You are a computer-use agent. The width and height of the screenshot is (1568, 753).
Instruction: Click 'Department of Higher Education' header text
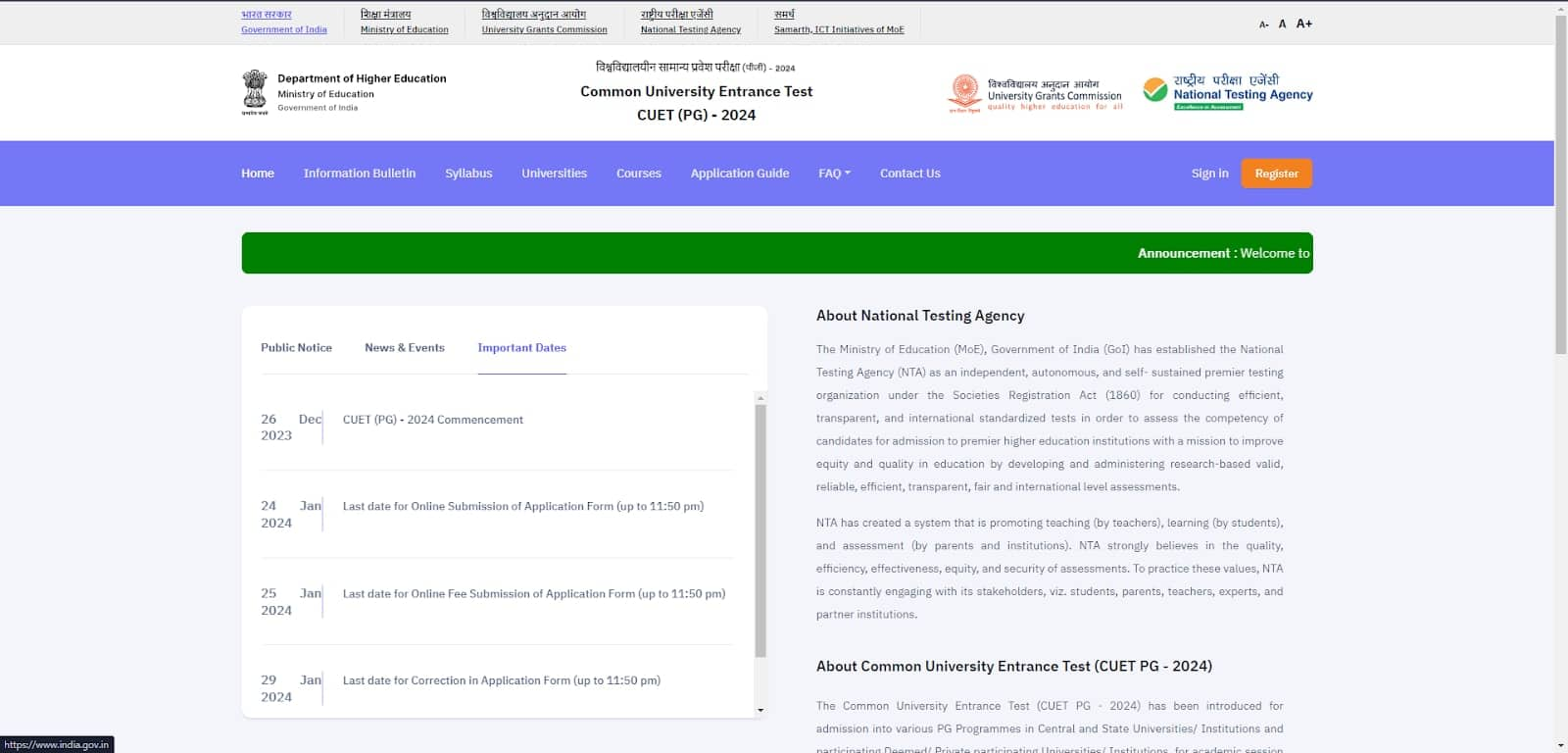[362, 78]
